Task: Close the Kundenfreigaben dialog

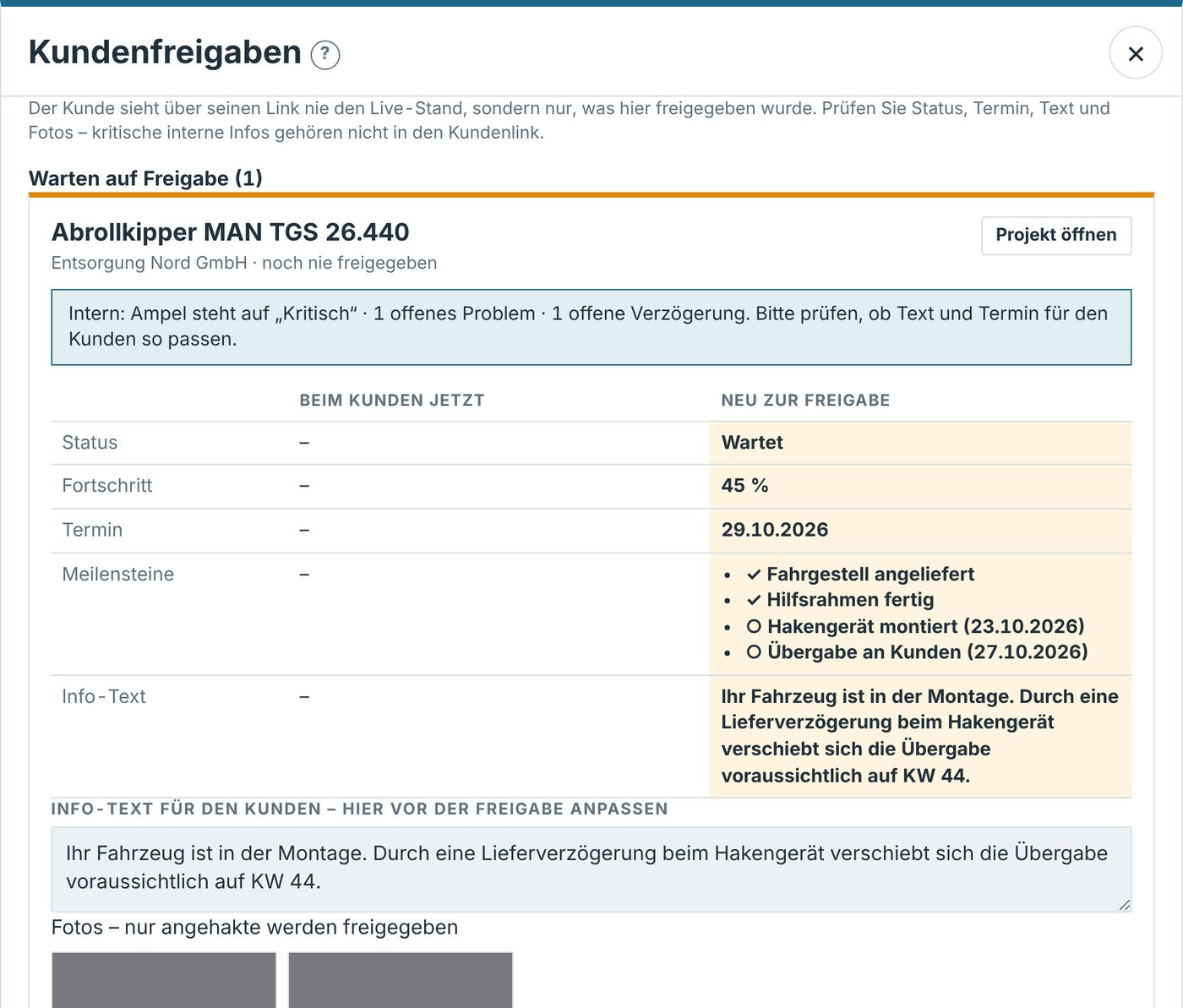Action: pos(1136,53)
